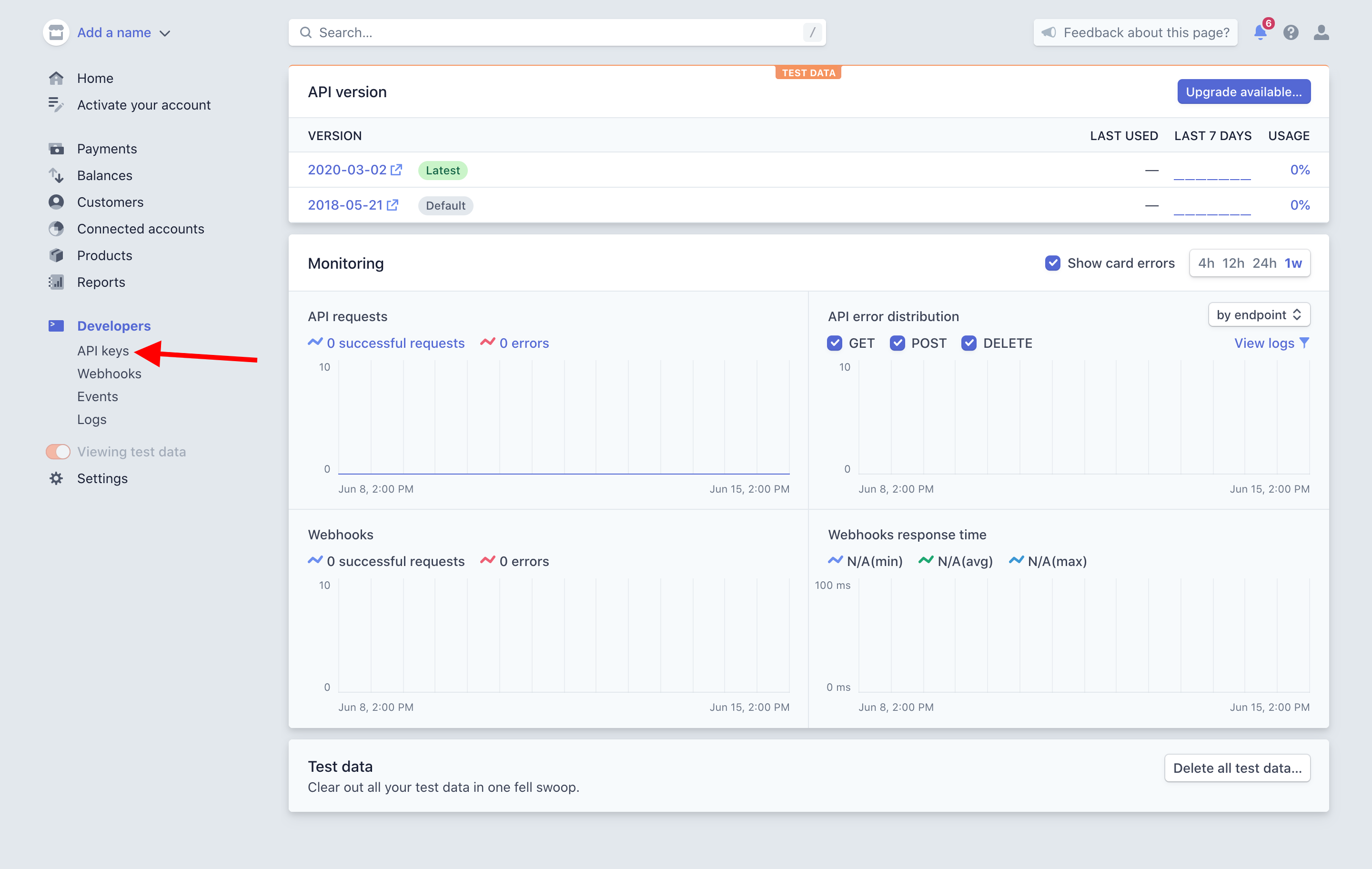The height and width of the screenshot is (869, 1372).
Task: Open API keys in Developers menu
Action: click(103, 351)
